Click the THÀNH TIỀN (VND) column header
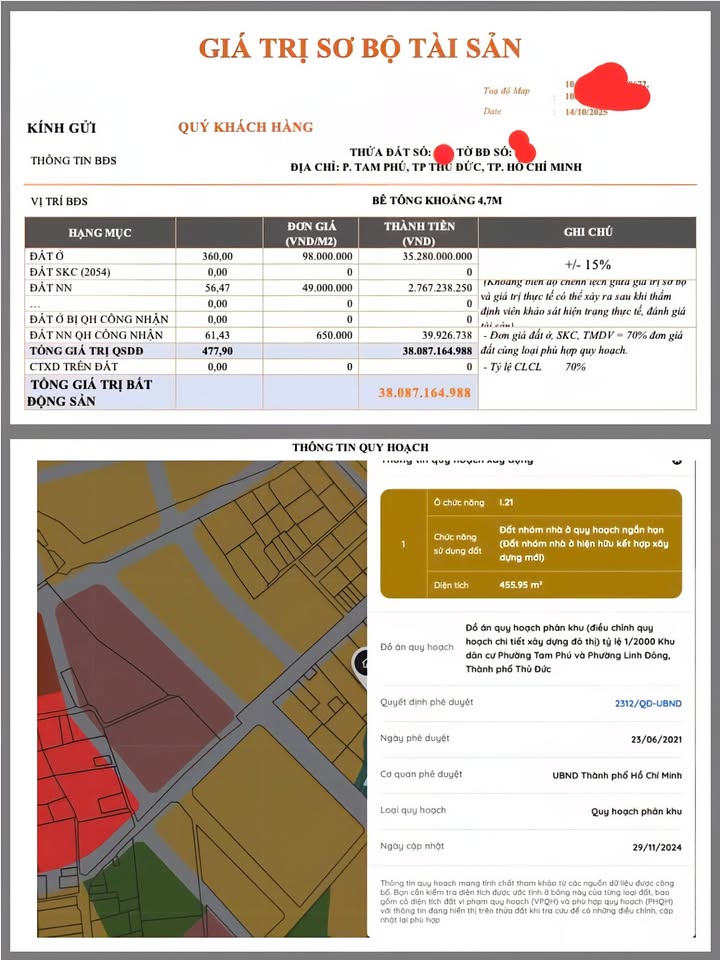 click(419, 233)
